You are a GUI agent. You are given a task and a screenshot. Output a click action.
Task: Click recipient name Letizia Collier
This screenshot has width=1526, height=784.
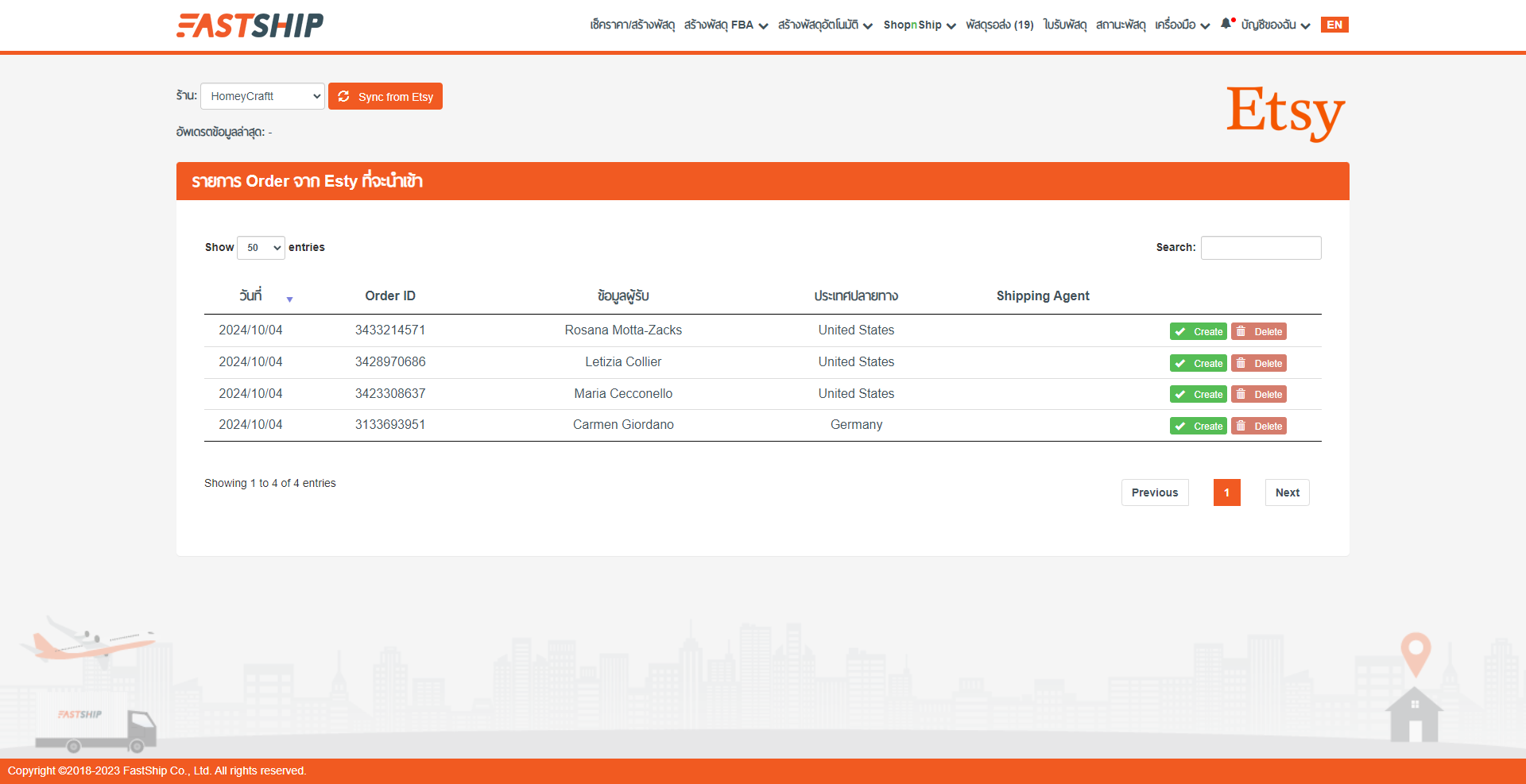(623, 361)
